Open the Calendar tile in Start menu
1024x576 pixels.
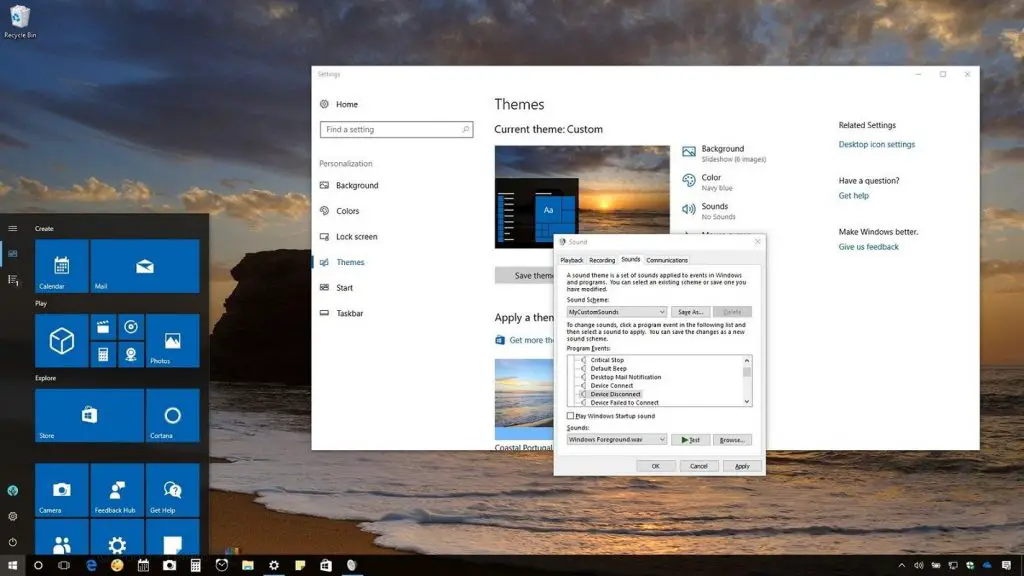(62, 266)
